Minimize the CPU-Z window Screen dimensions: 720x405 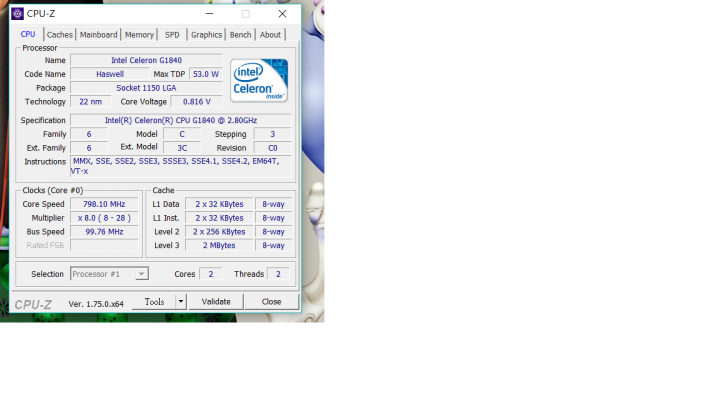(x=209, y=14)
